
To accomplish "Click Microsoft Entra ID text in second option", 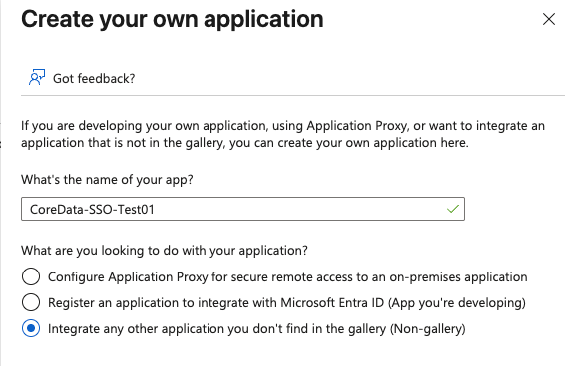I will click(x=332, y=303).
